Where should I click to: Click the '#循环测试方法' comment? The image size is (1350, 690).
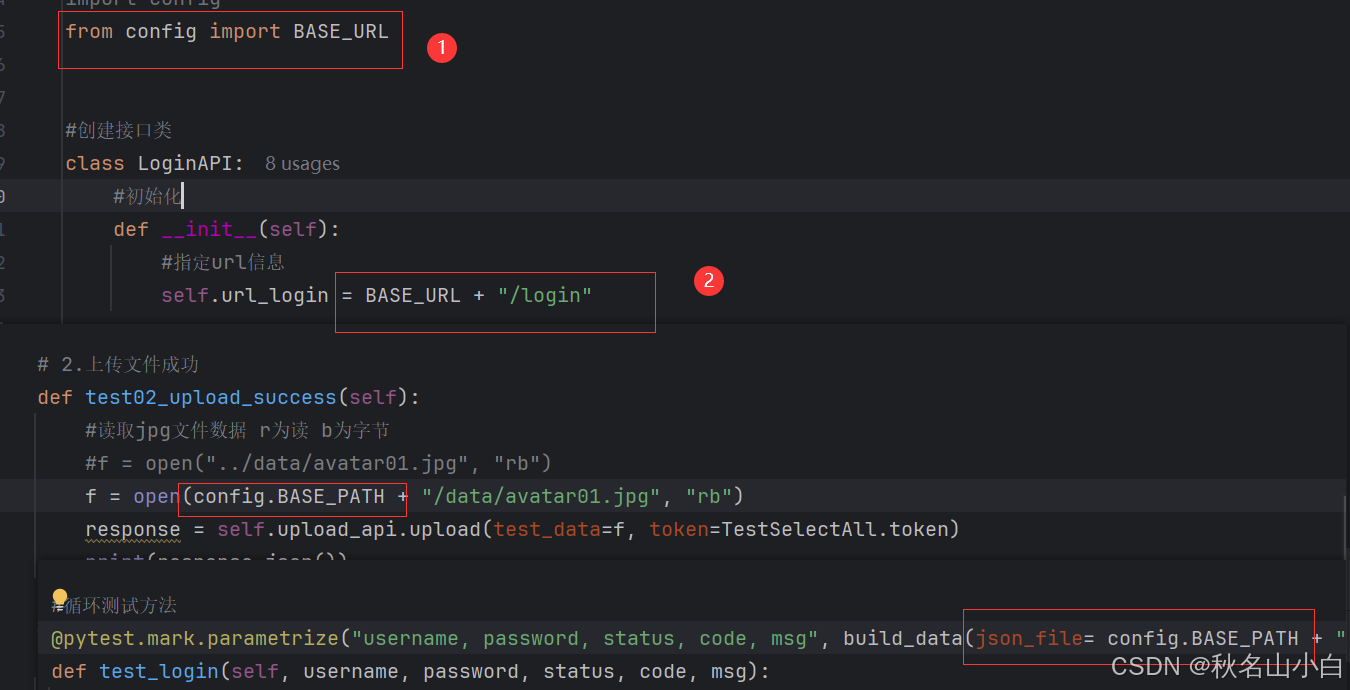(113, 605)
